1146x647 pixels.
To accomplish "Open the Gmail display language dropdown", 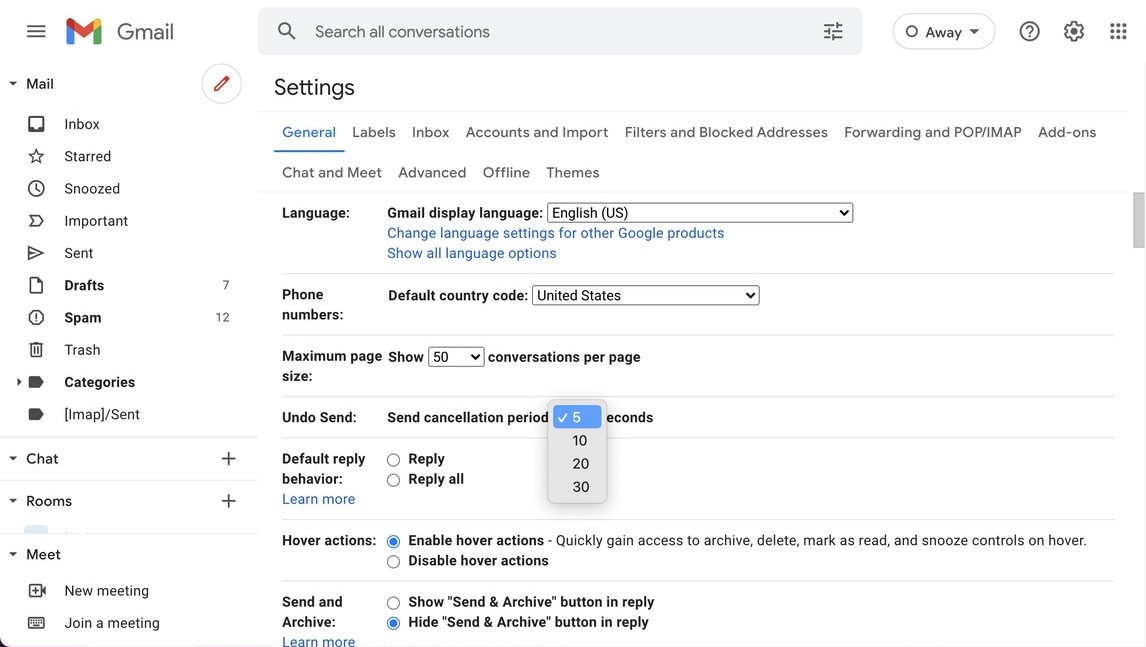I will tap(700, 213).
